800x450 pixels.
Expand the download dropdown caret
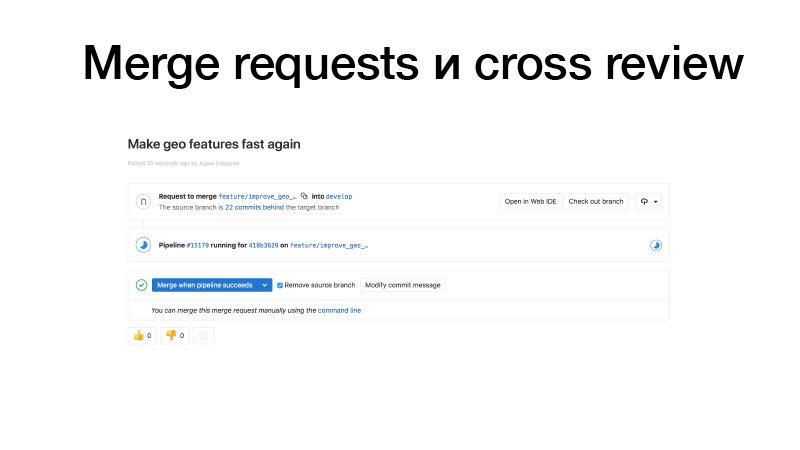(x=656, y=202)
